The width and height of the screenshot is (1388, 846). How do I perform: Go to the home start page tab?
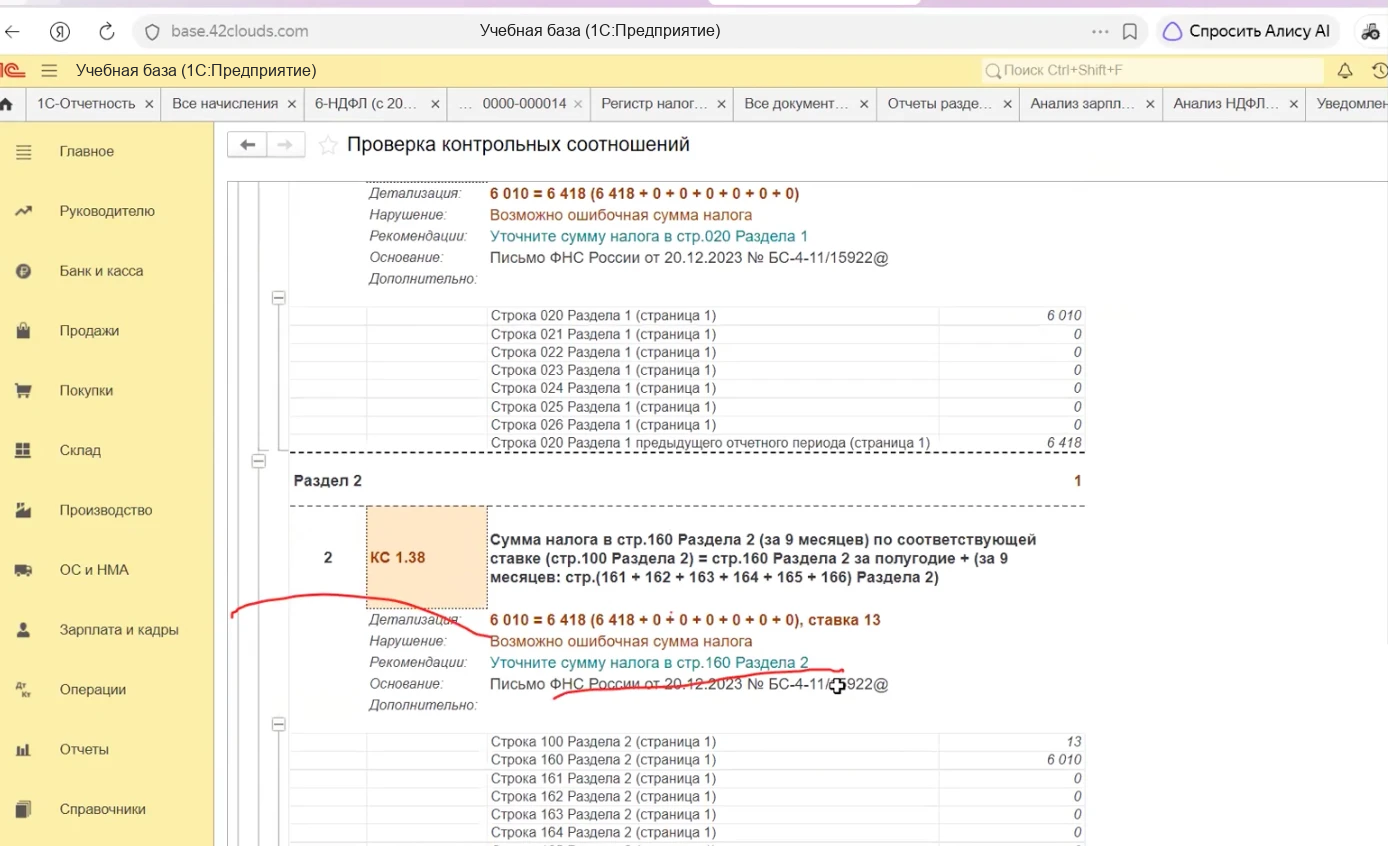tap(8, 103)
